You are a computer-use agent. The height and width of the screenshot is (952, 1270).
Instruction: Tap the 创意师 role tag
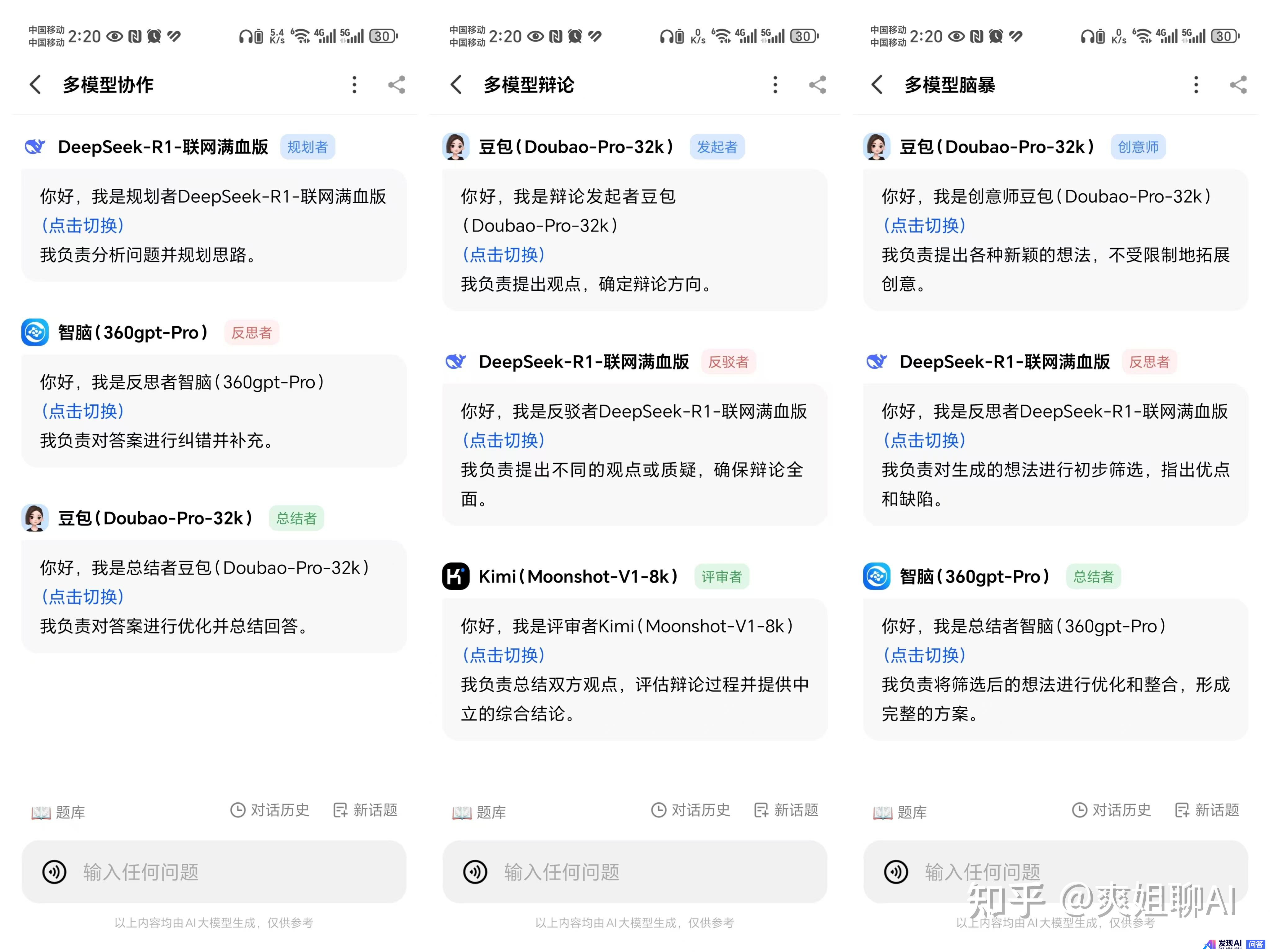(1138, 147)
